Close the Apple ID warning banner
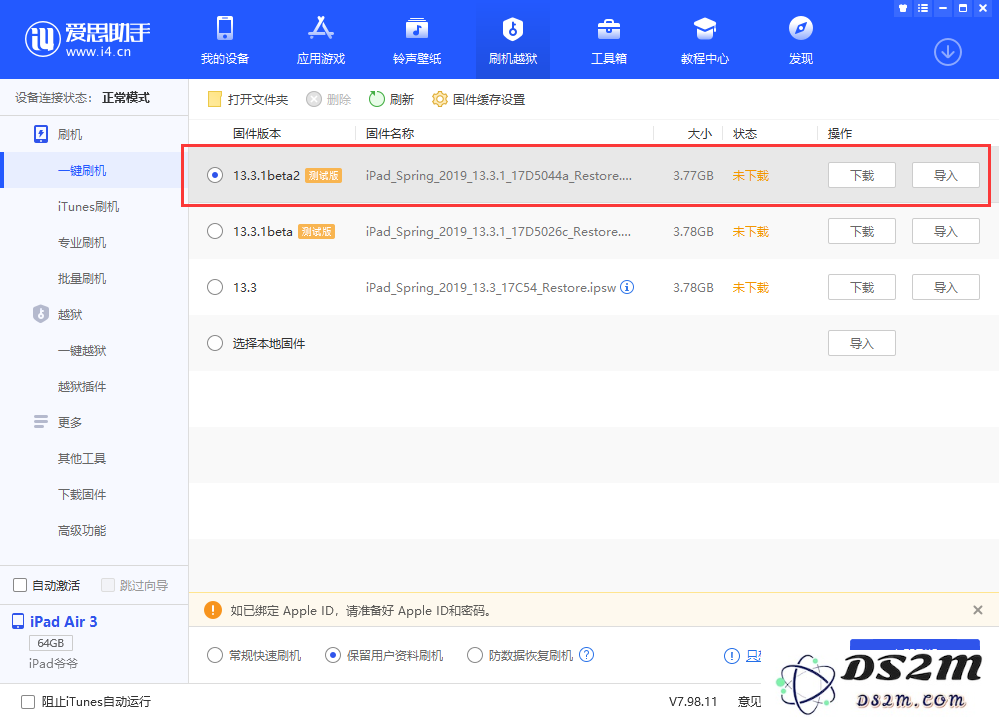 (978, 610)
